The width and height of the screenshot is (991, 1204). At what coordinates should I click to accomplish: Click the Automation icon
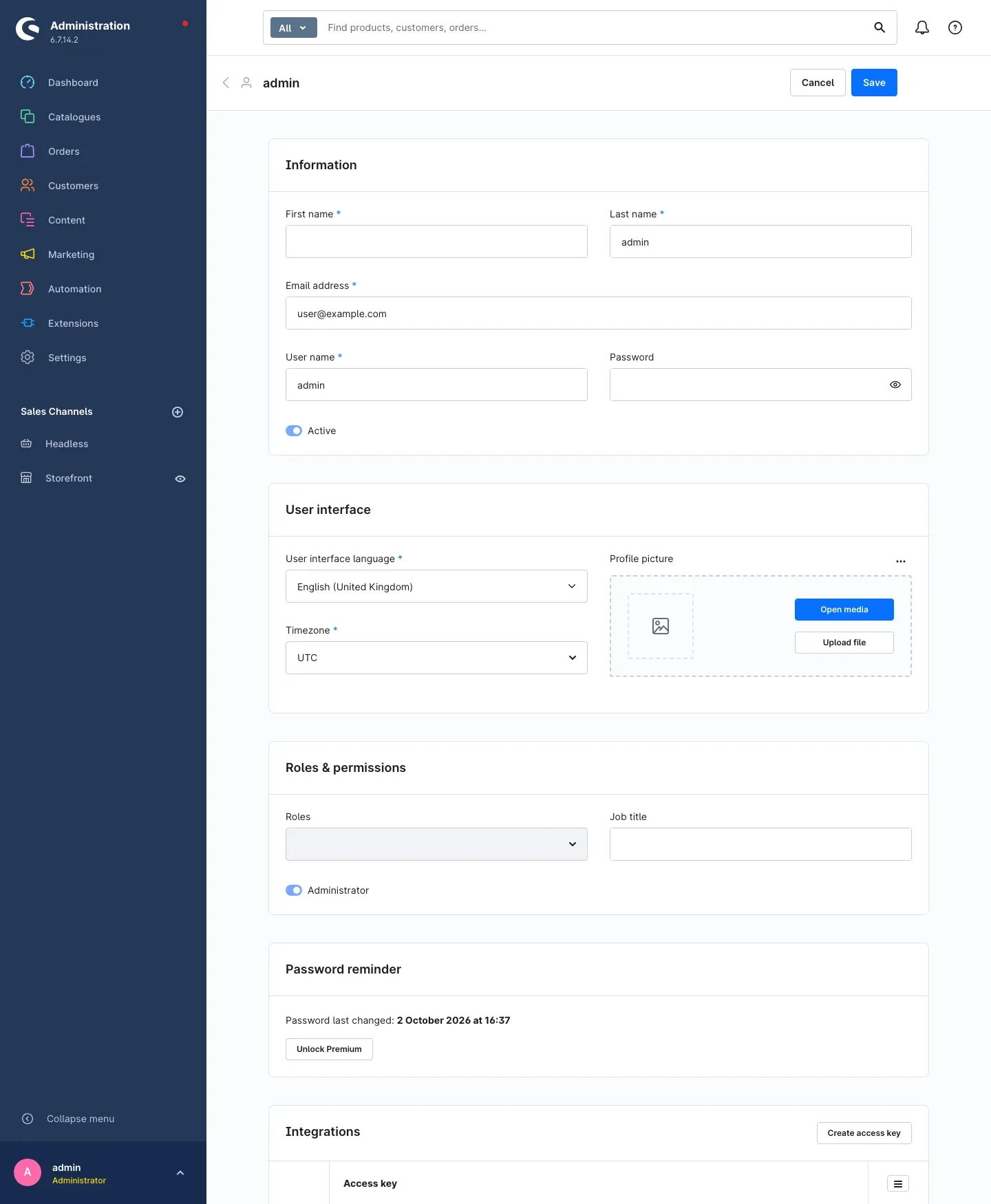[x=28, y=289]
